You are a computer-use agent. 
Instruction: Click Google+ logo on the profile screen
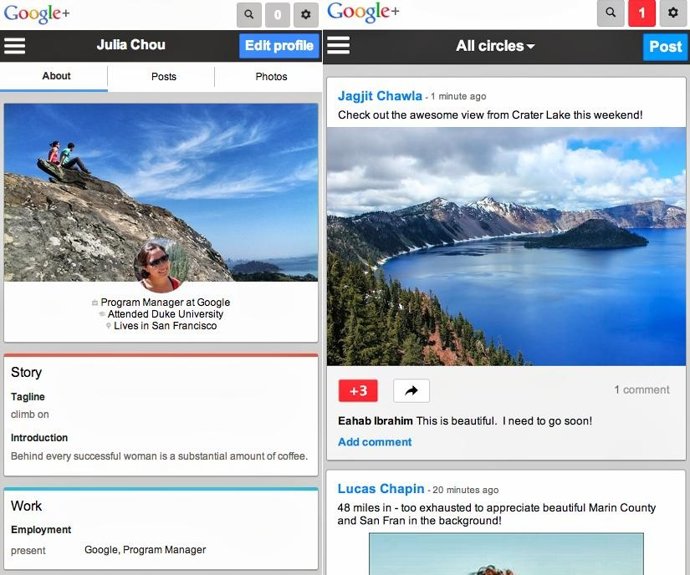point(37,13)
